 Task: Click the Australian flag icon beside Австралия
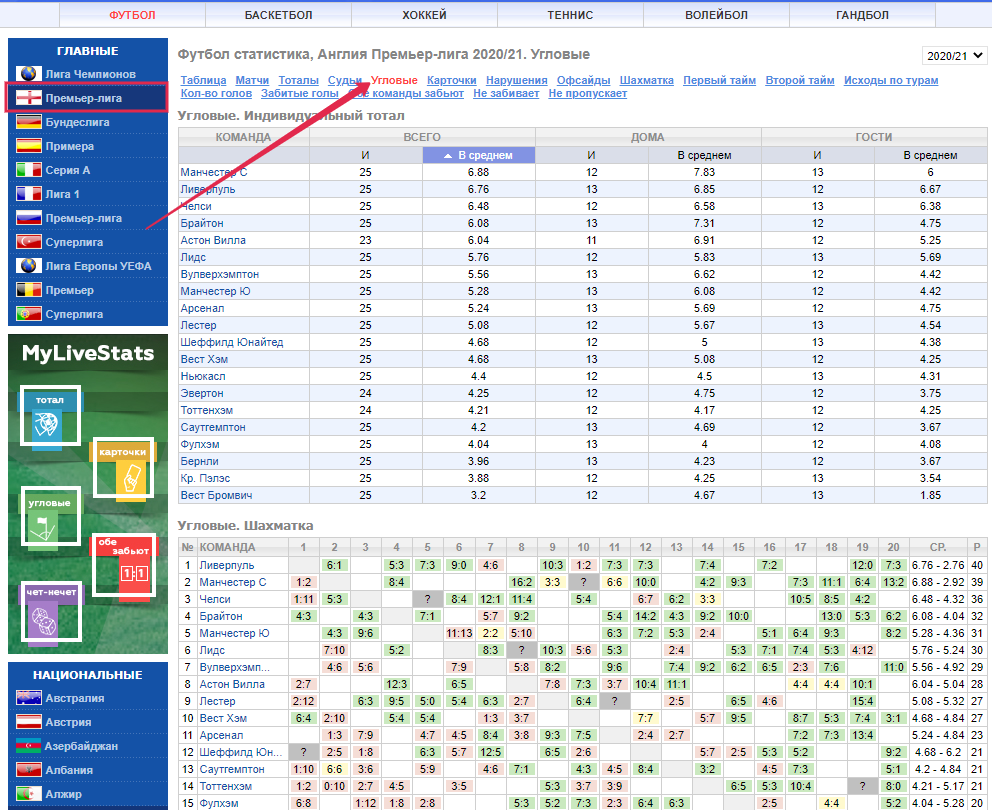pyautogui.click(x=29, y=698)
